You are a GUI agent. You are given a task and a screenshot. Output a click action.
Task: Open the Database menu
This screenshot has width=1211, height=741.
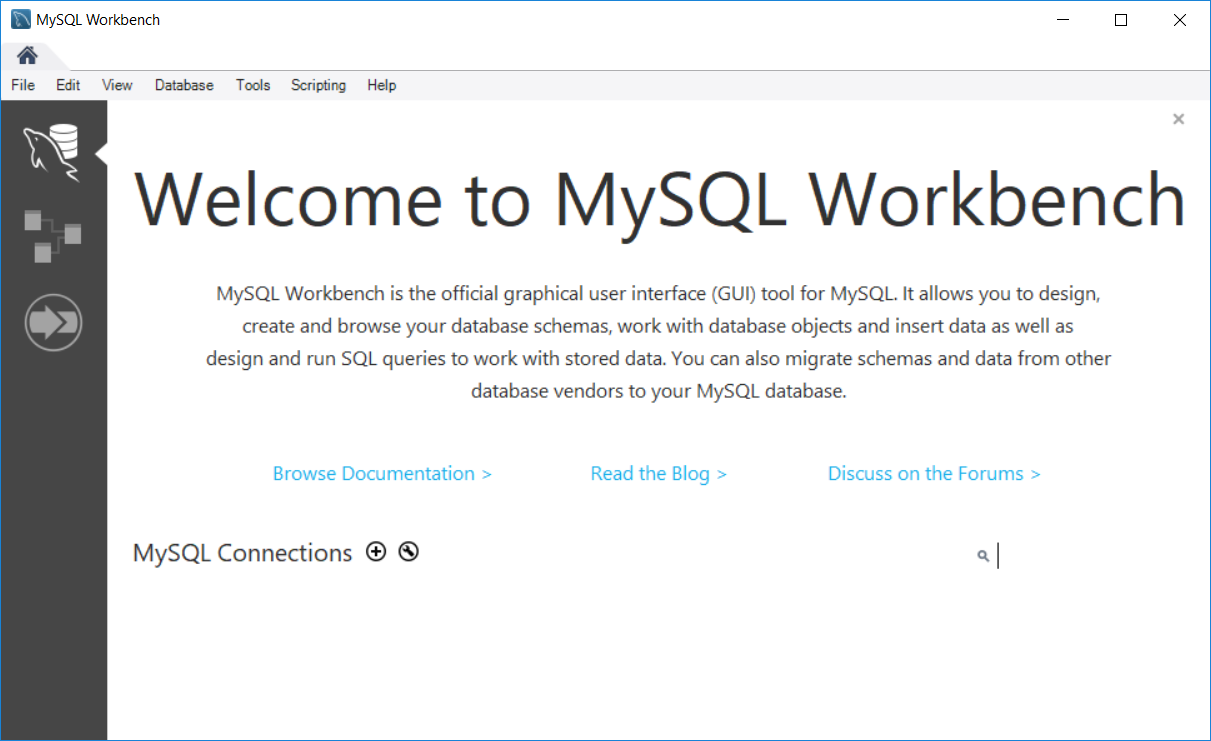[184, 85]
